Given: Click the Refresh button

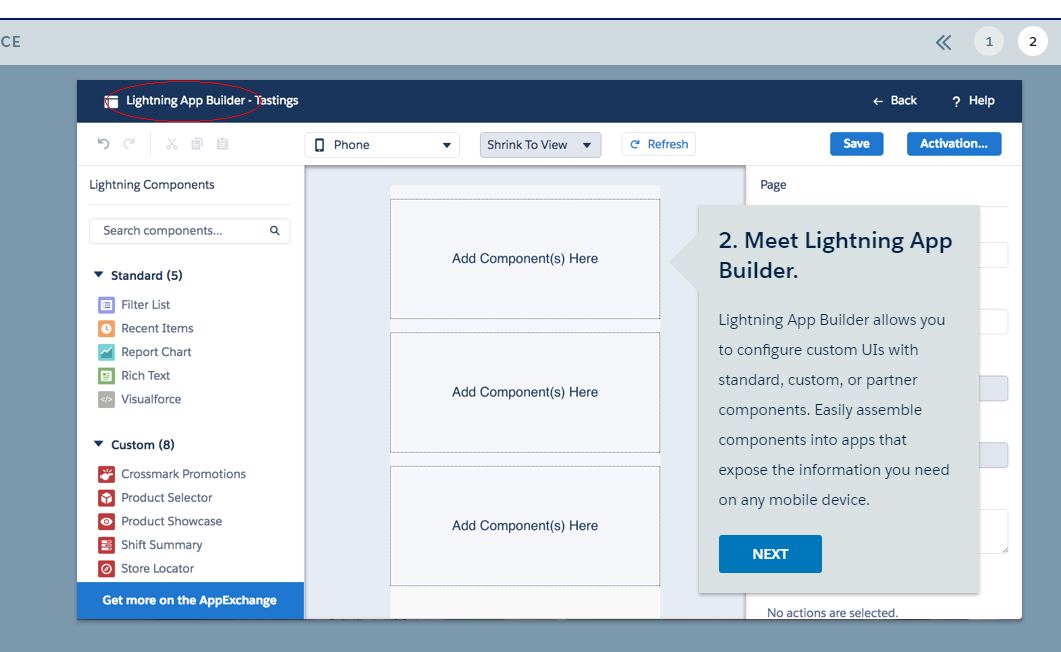Looking at the screenshot, I should click(x=658, y=144).
